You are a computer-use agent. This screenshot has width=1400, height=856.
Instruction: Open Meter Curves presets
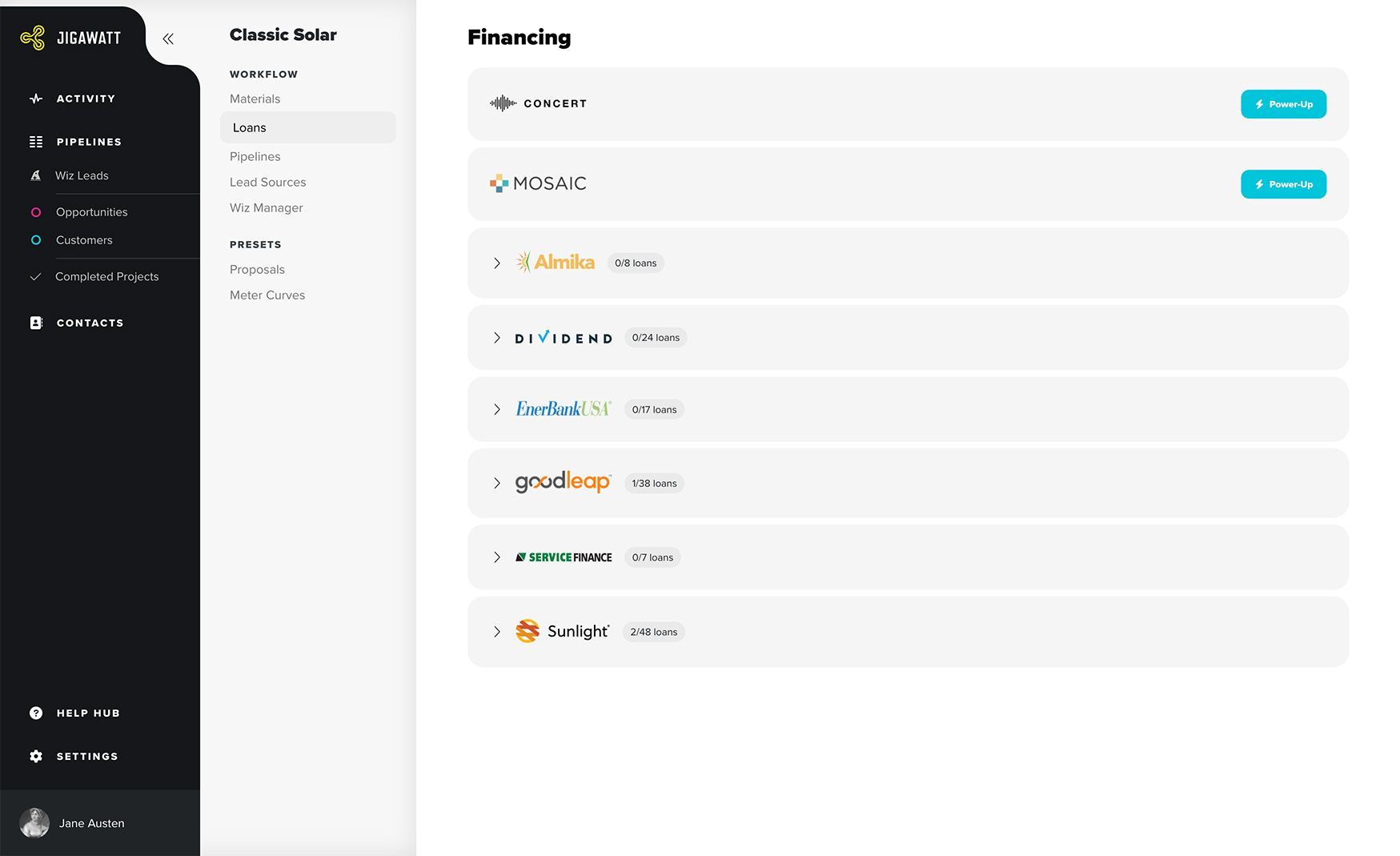coord(267,295)
